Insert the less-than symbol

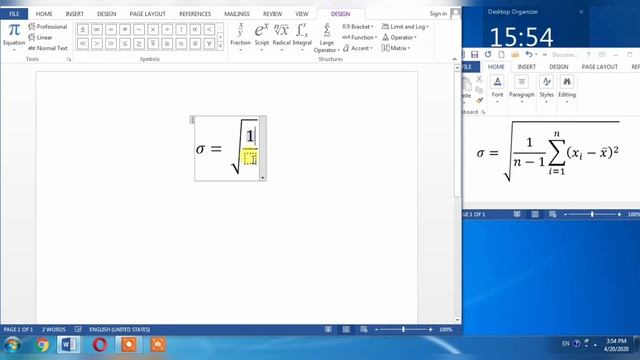tap(209, 29)
